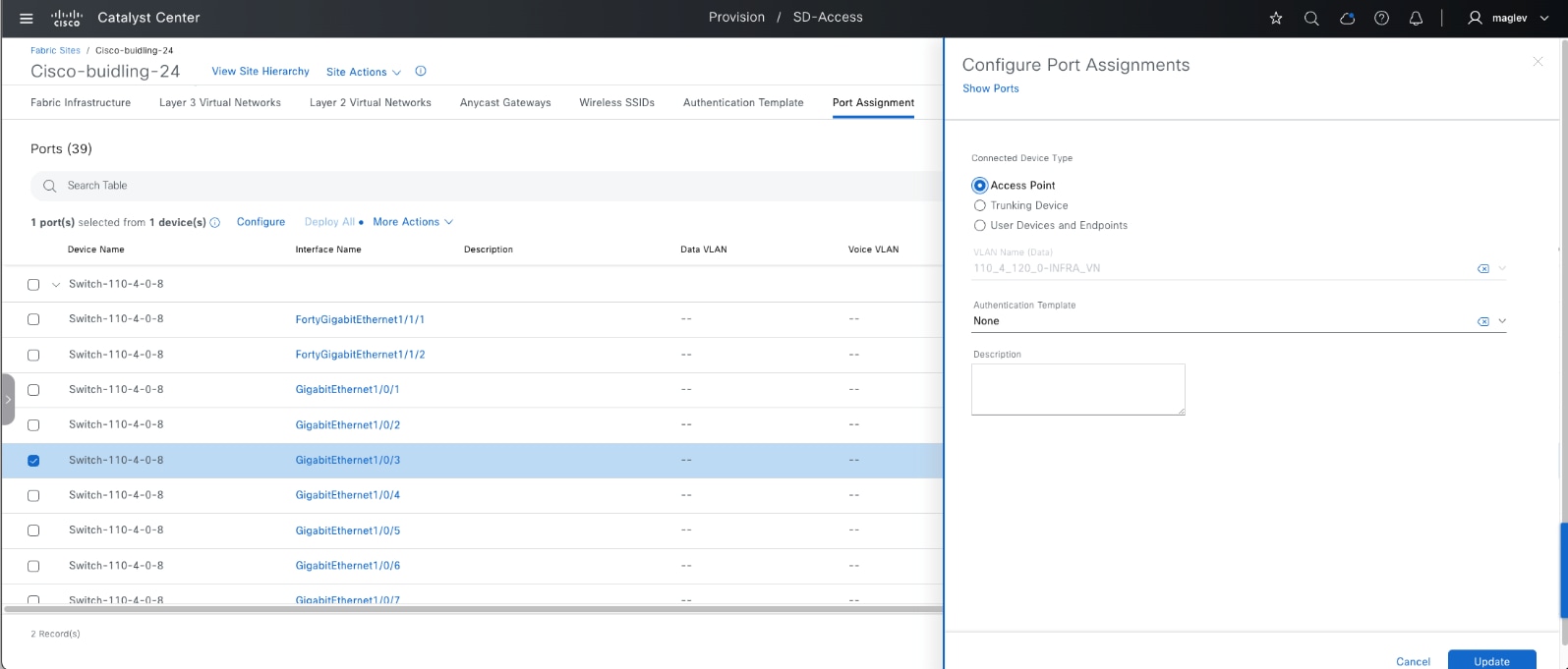1568x669 pixels.
Task: Click the Show Ports link
Action: (x=990, y=88)
